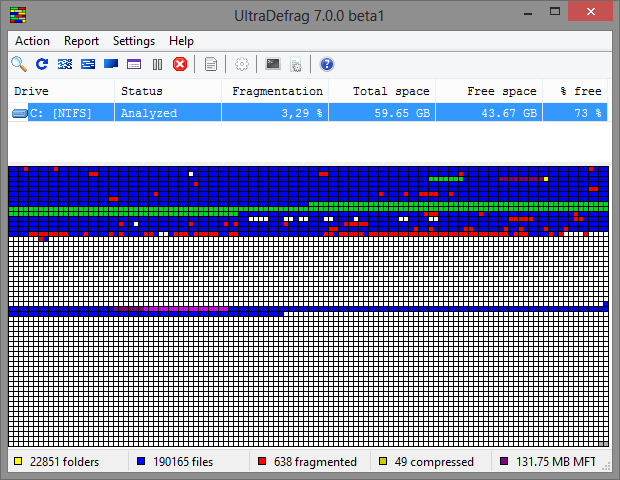Pause the current job
This screenshot has width=620, height=480.
157,64
